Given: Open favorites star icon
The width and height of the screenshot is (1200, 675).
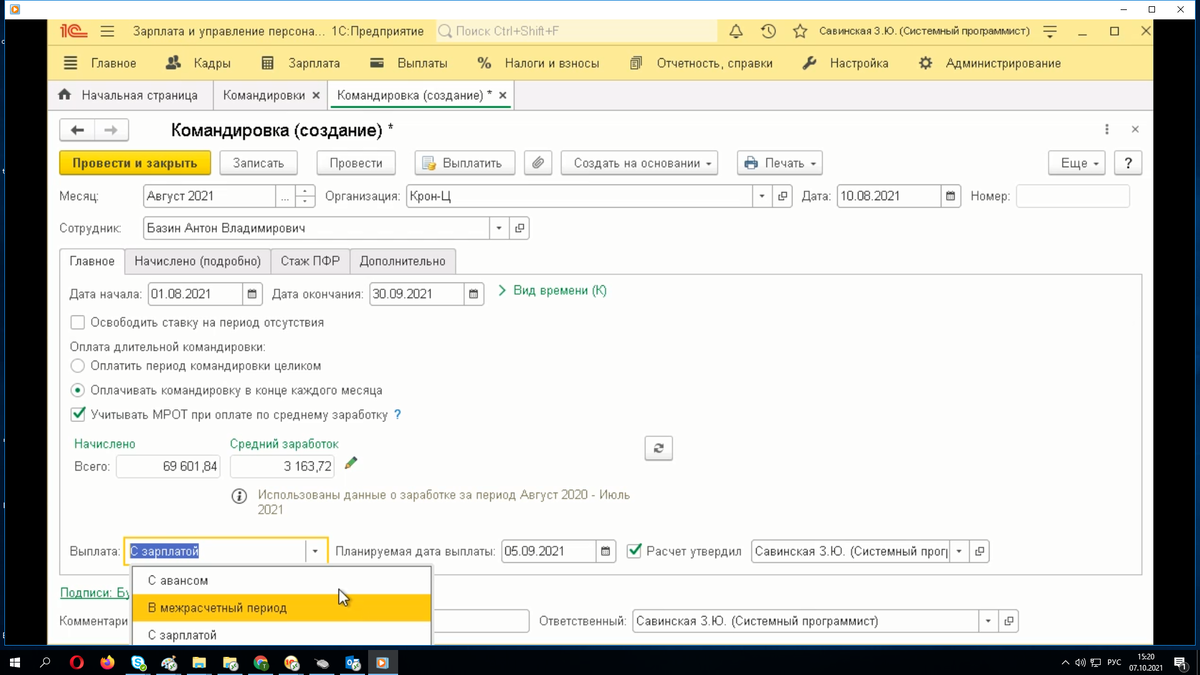Looking at the screenshot, I should pos(800,31).
